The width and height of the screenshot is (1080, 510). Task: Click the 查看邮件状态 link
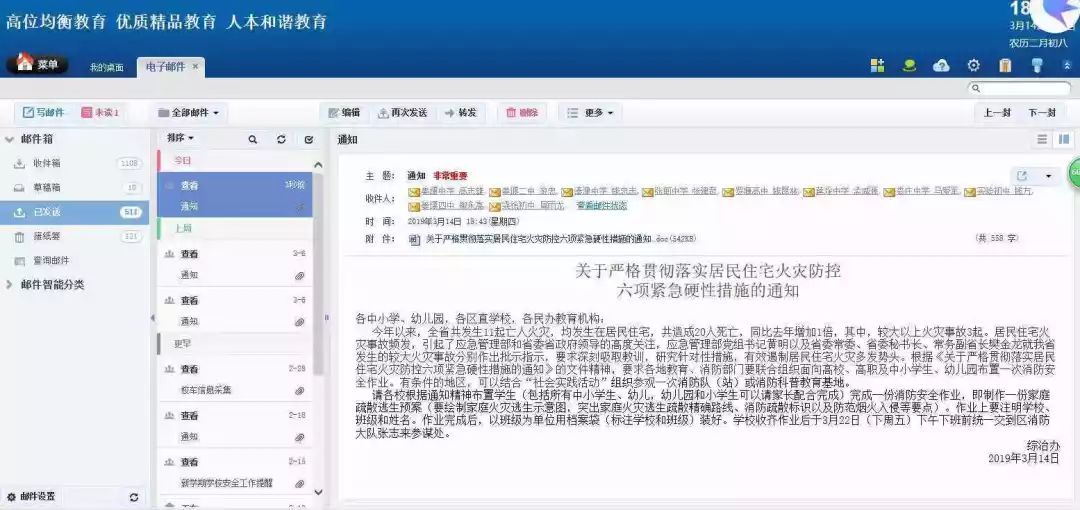click(601, 205)
